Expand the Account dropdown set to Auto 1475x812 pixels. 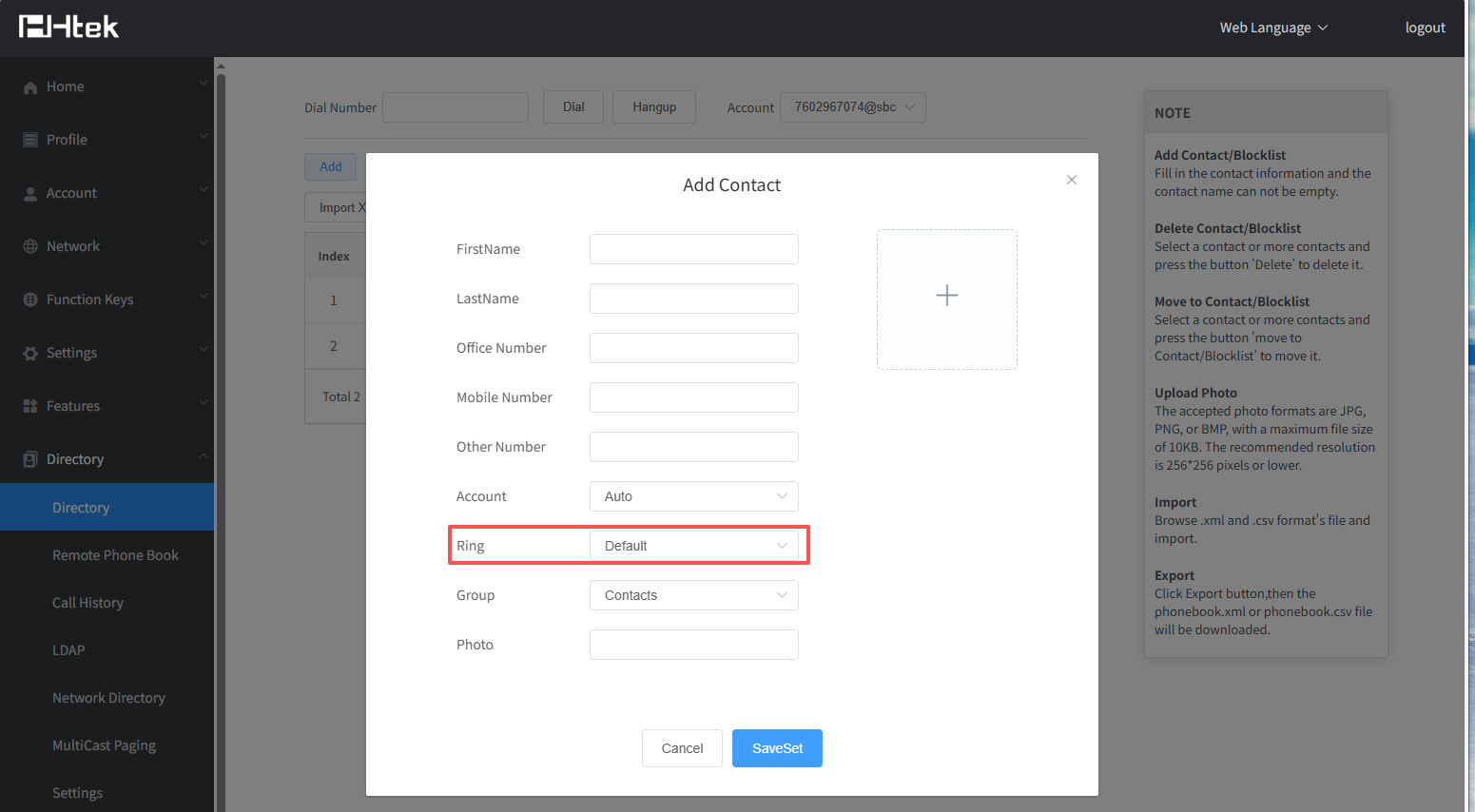click(693, 496)
